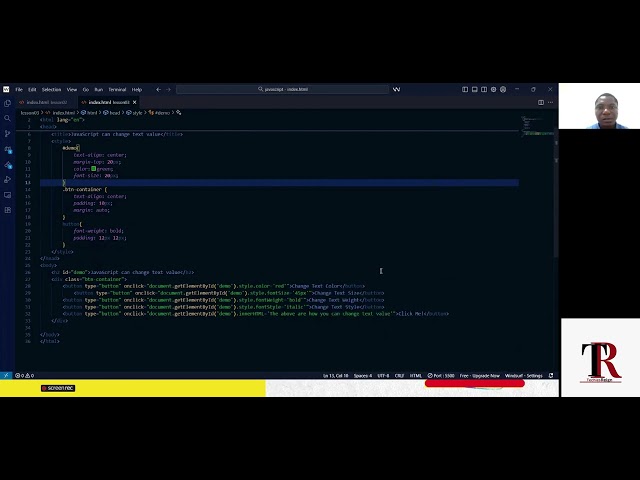Click the #demo selector on line 8
This screenshot has width=640, height=480.
coord(69,148)
